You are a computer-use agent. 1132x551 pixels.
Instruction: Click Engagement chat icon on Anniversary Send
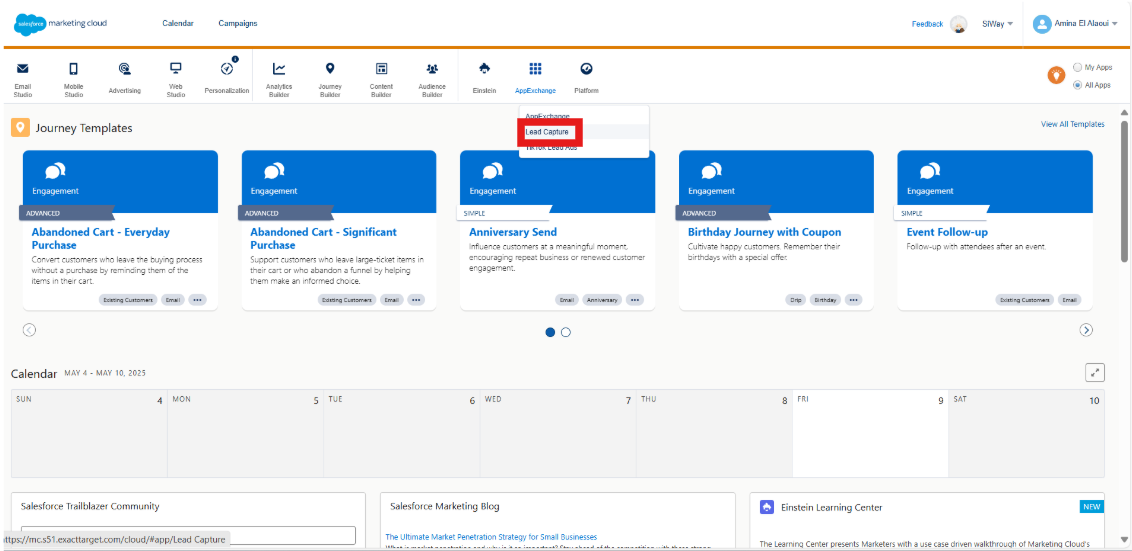(x=492, y=171)
